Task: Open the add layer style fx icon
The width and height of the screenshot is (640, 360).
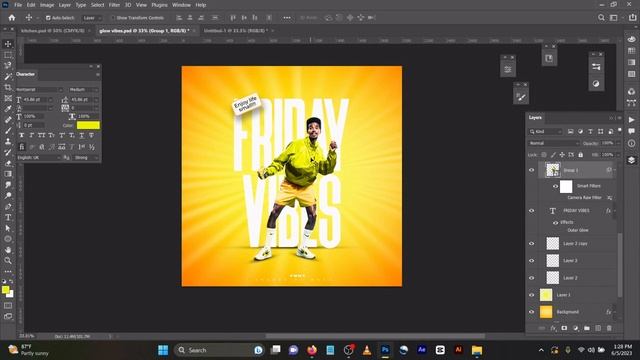Action: 553,328
